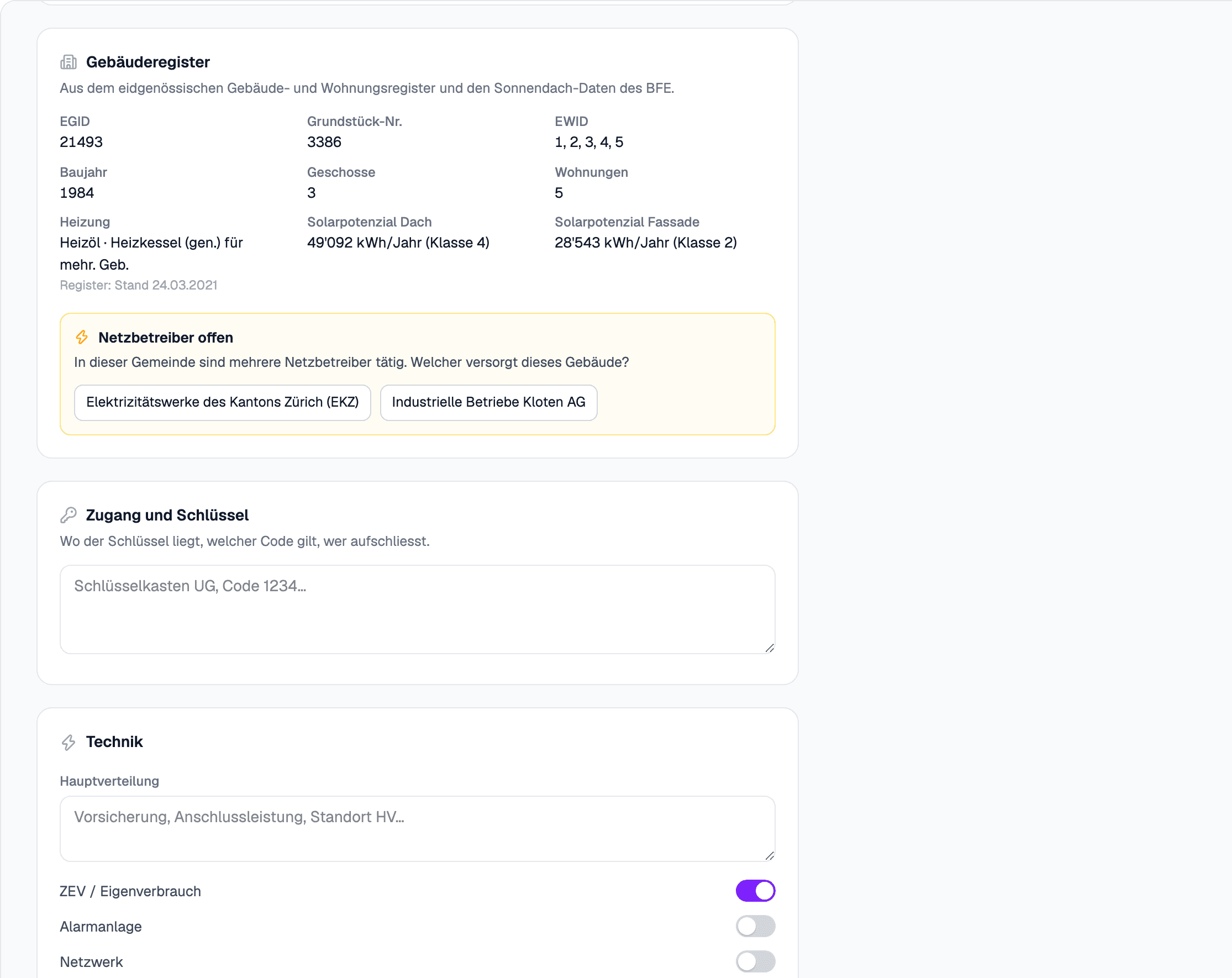The image size is (1232, 978).
Task: Select the Wohnungen value 5
Action: 559,193
